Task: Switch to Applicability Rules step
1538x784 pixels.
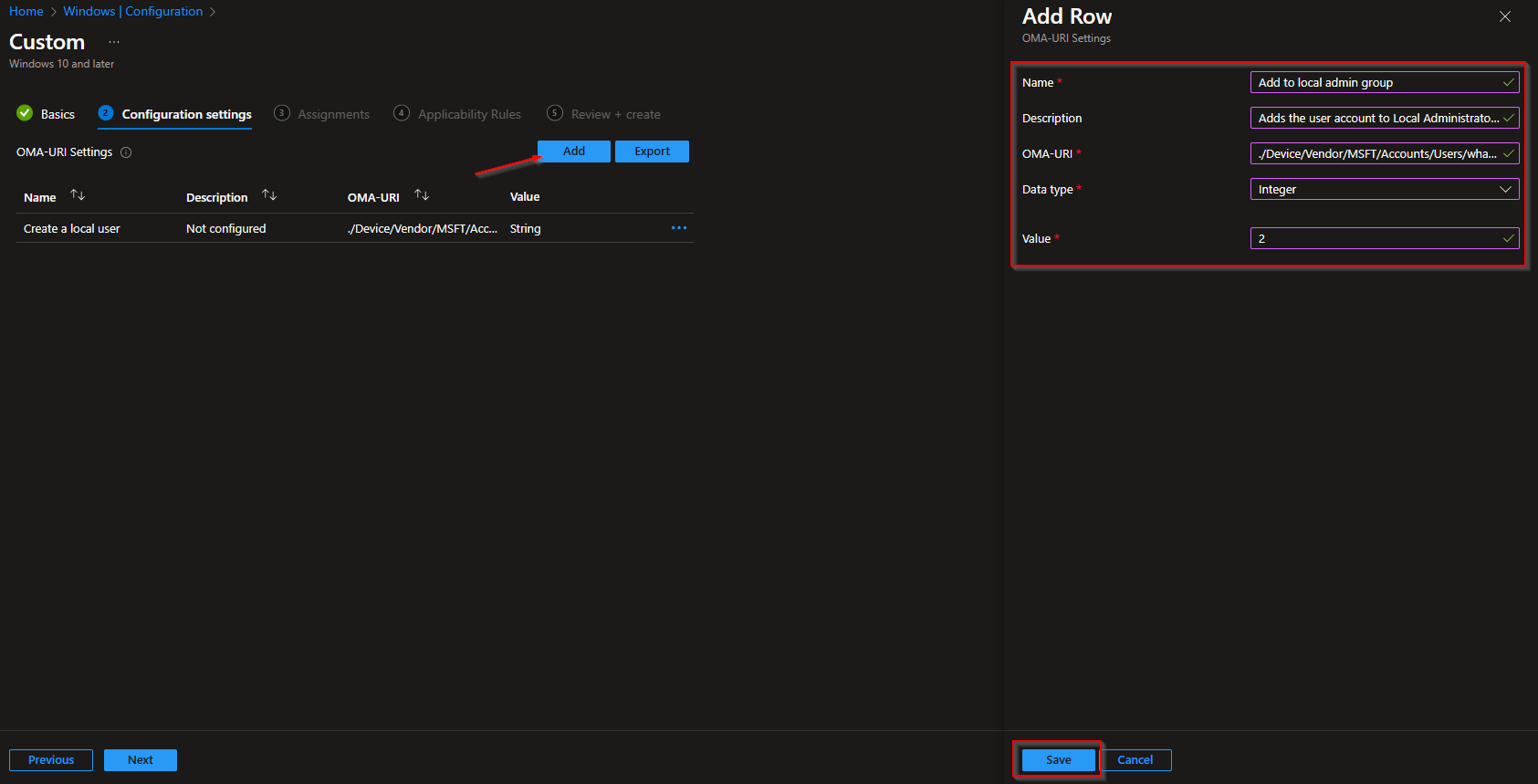Action: [468, 114]
